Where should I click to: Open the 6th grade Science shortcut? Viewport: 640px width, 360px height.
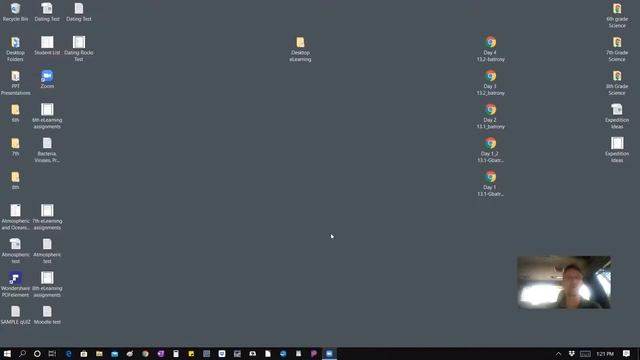[617, 16]
